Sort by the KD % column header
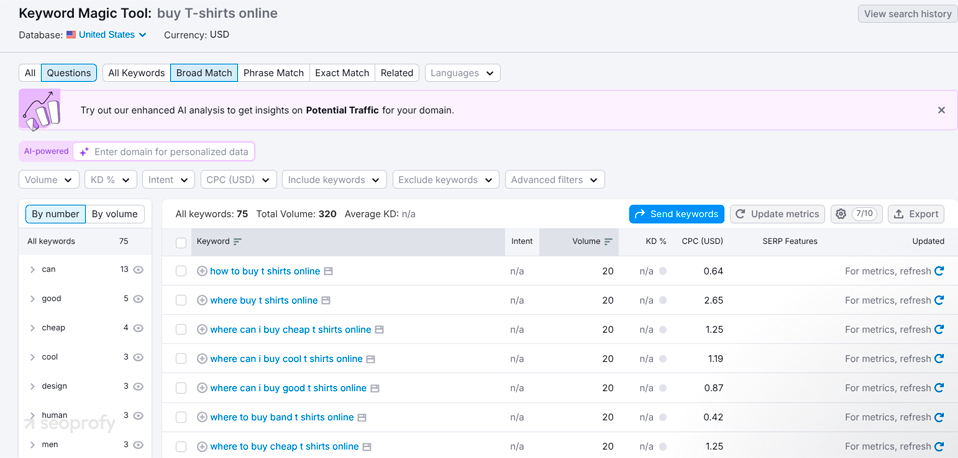 (656, 241)
